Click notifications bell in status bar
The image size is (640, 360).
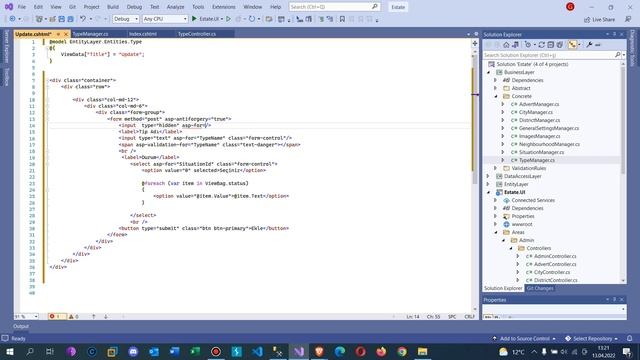coord(629,338)
